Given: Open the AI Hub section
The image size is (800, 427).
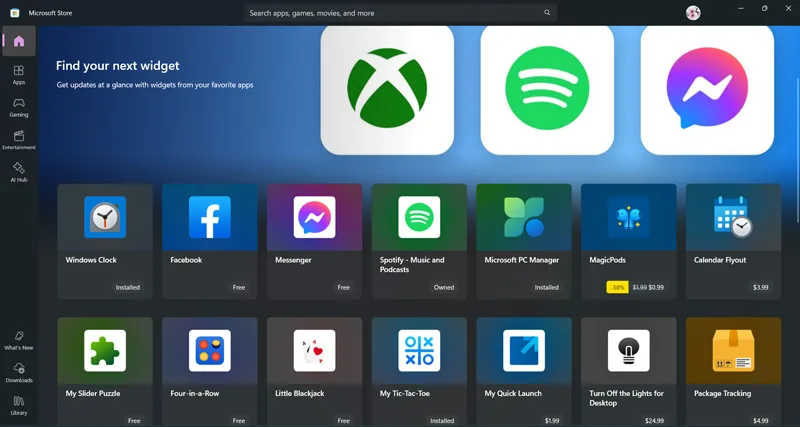Looking at the screenshot, I should (x=19, y=172).
